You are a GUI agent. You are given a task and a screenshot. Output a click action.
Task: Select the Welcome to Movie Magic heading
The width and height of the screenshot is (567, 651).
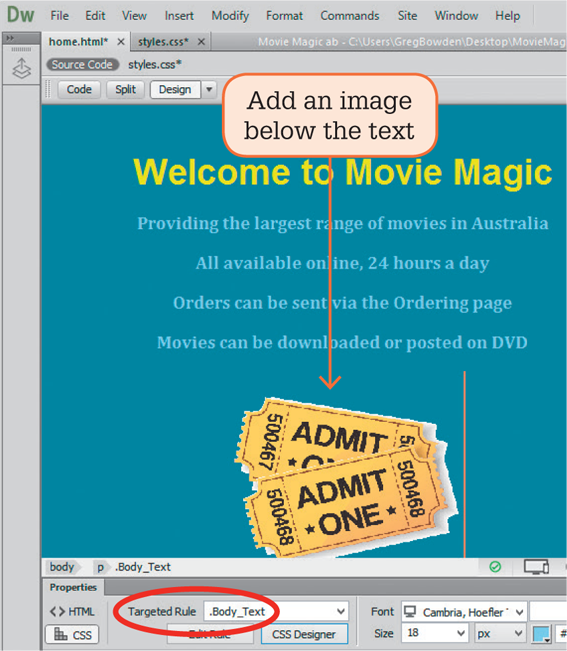click(342, 172)
